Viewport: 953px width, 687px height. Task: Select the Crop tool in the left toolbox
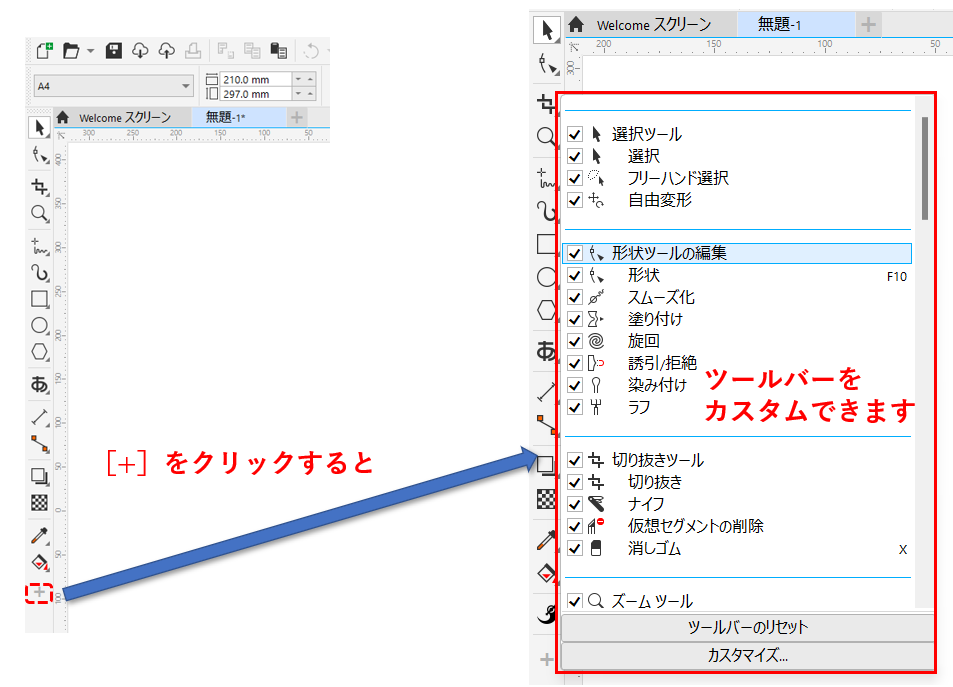(40, 187)
